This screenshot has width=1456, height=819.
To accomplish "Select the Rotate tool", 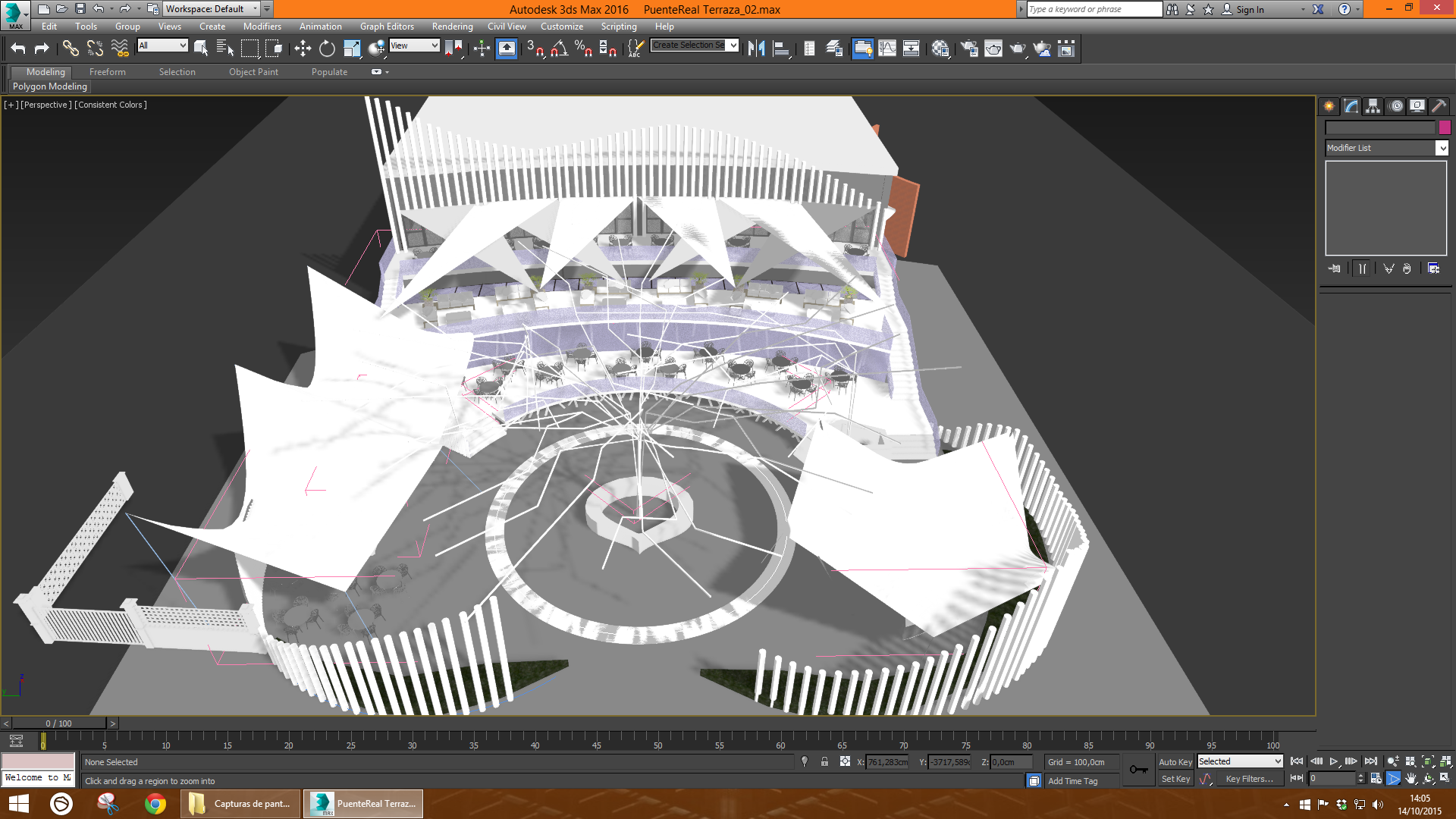I will pos(327,49).
